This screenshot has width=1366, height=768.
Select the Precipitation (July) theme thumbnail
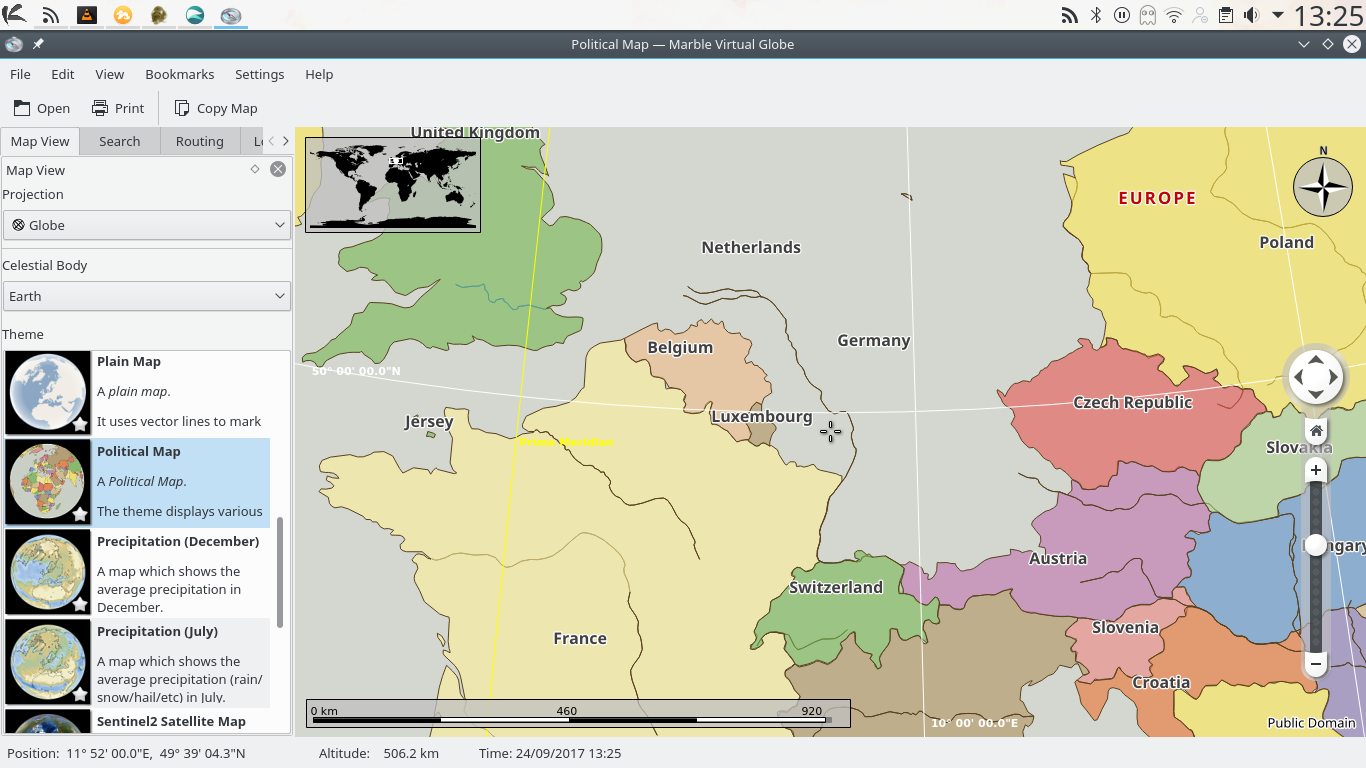click(48, 663)
